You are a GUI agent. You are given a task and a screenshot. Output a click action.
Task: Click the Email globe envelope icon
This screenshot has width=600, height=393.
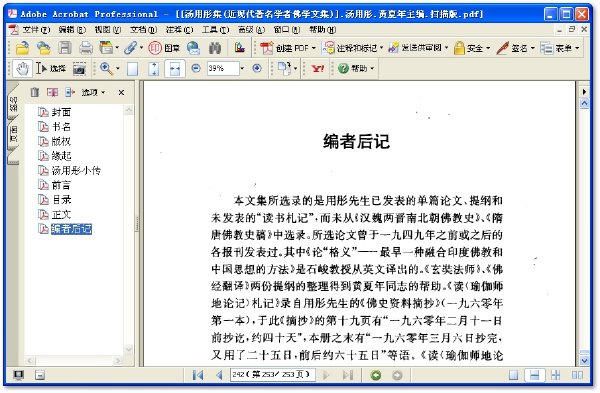(x=194, y=48)
